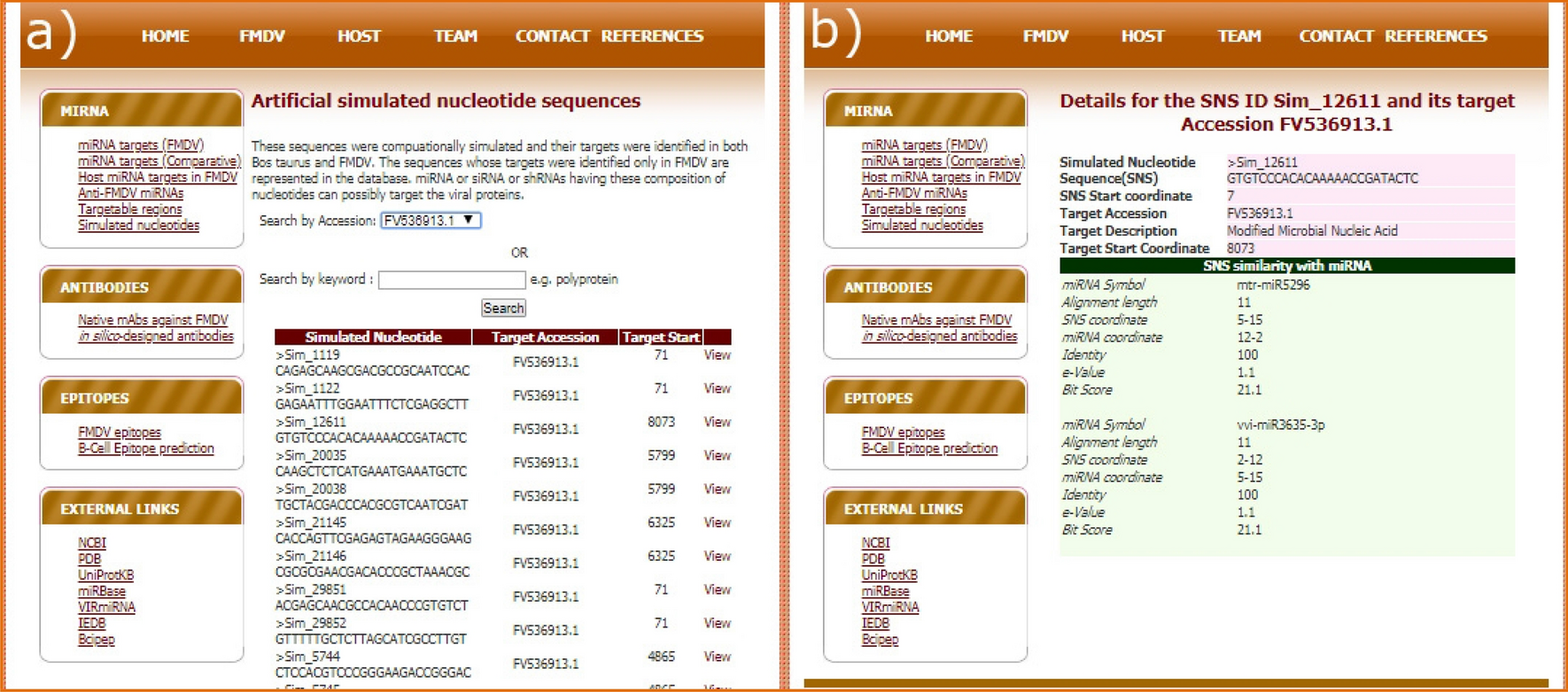1568x692 pixels.
Task: Open PDB external link in left page sidebar
Action: point(89,559)
